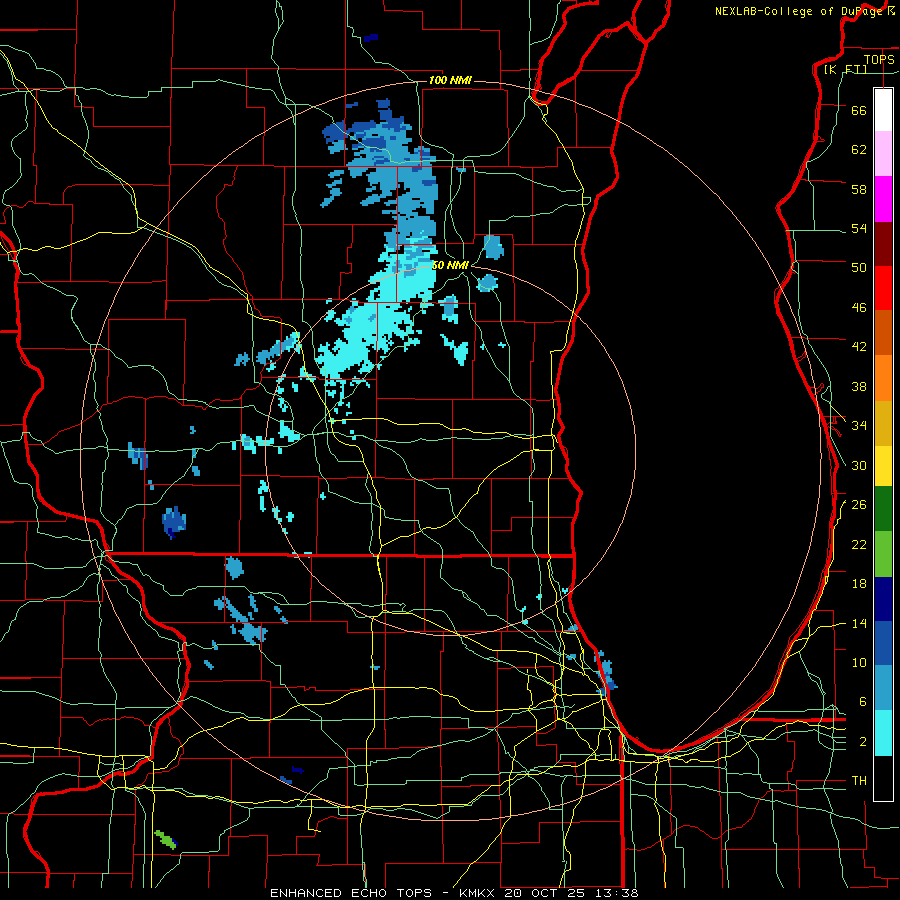The image size is (900, 900).
Task: Select the dark red legend swatch
Action: pyautogui.click(x=883, y=244)
